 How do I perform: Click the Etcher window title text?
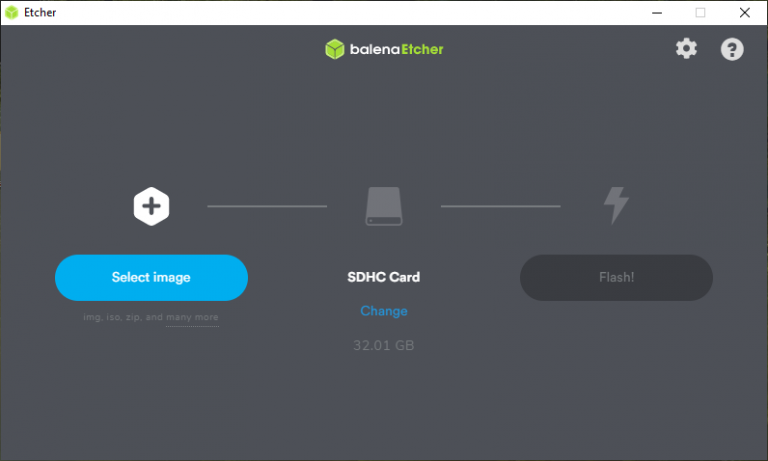tap(40, 13)
